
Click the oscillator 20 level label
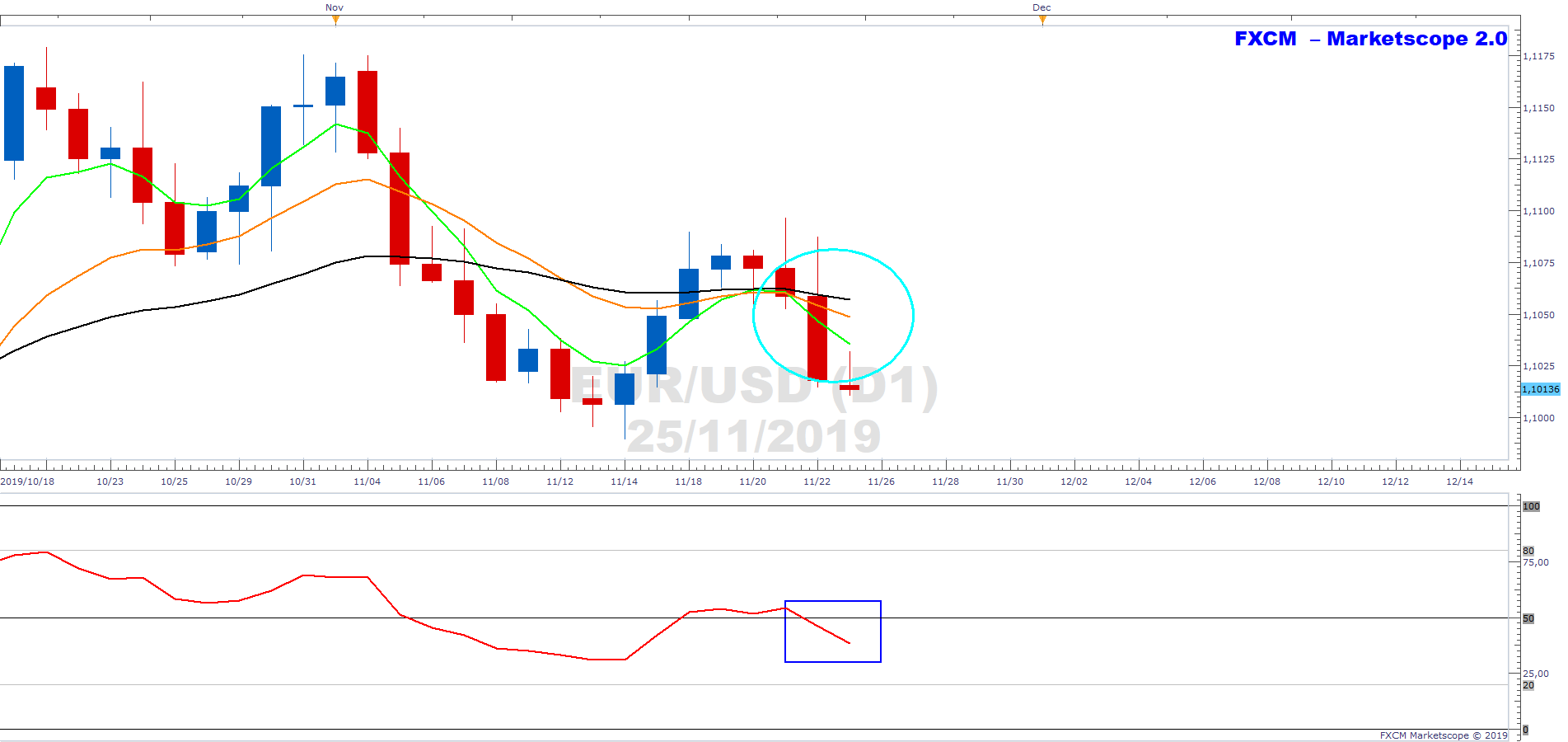click(1528, 685)
